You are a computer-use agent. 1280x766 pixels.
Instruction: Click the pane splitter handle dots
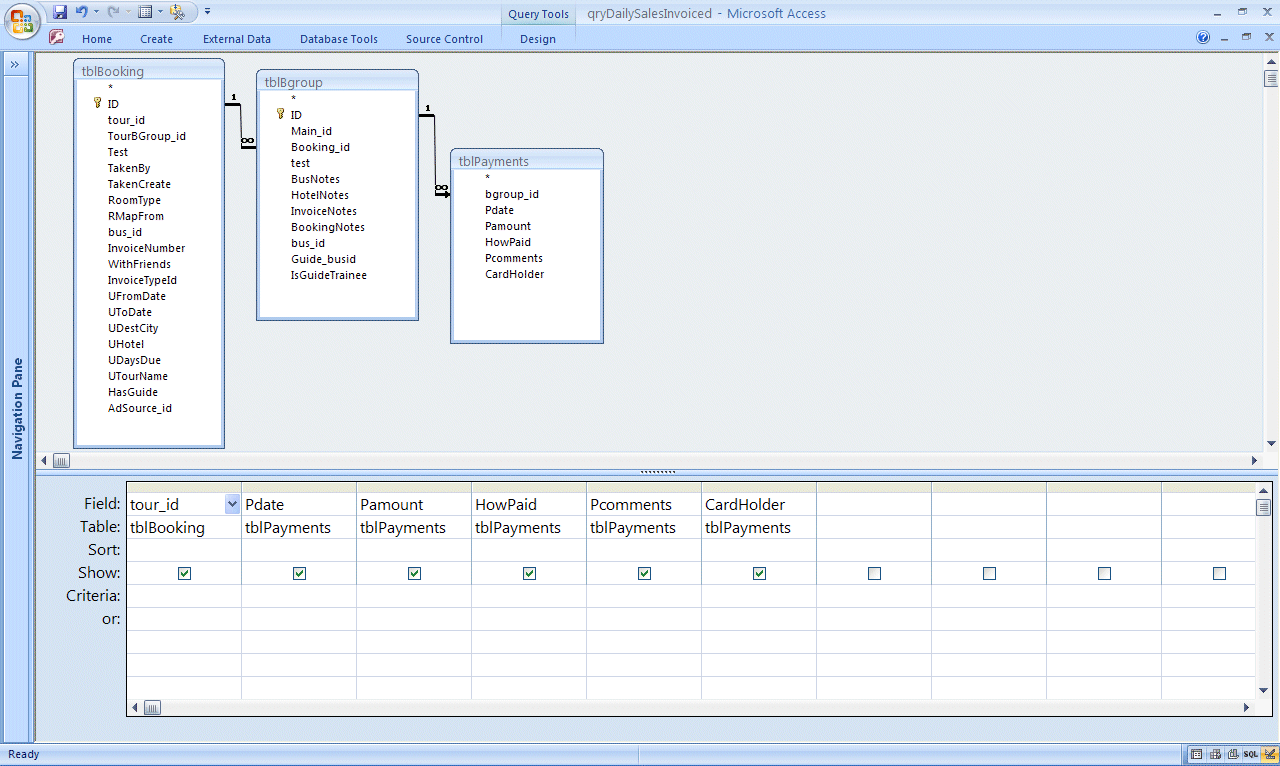[x=657, y=472]
